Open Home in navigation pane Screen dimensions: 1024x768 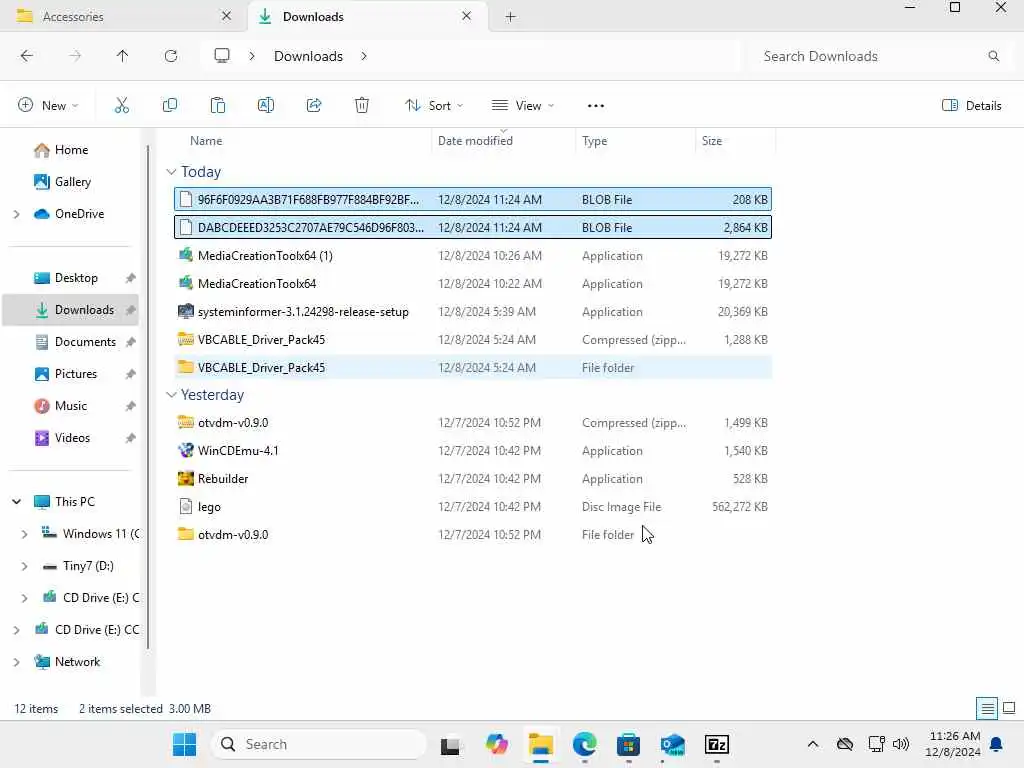71,150
